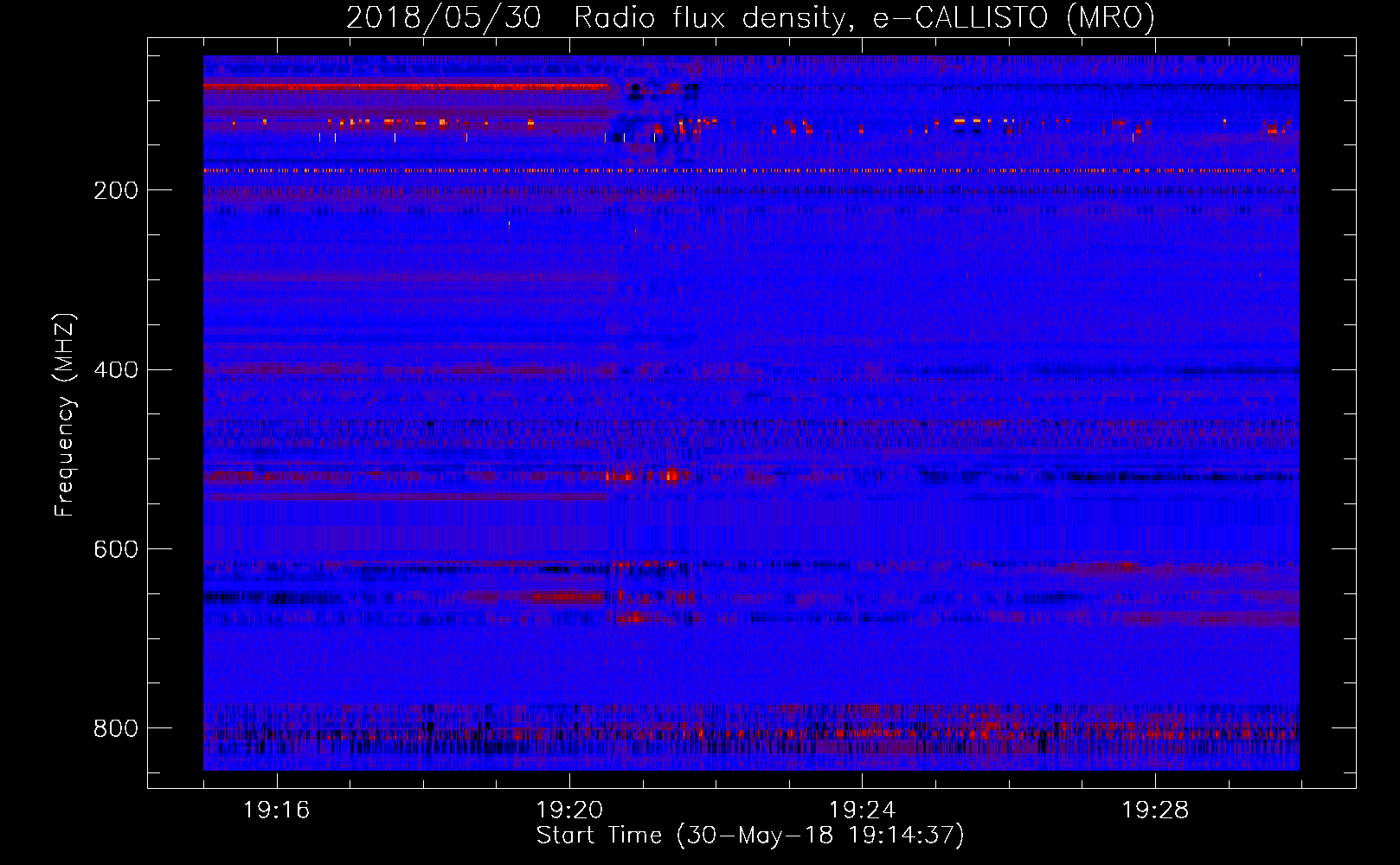Click the '2018/05/30' date in the title
This screenshot has width=1400, height=865.
point(444,18)
